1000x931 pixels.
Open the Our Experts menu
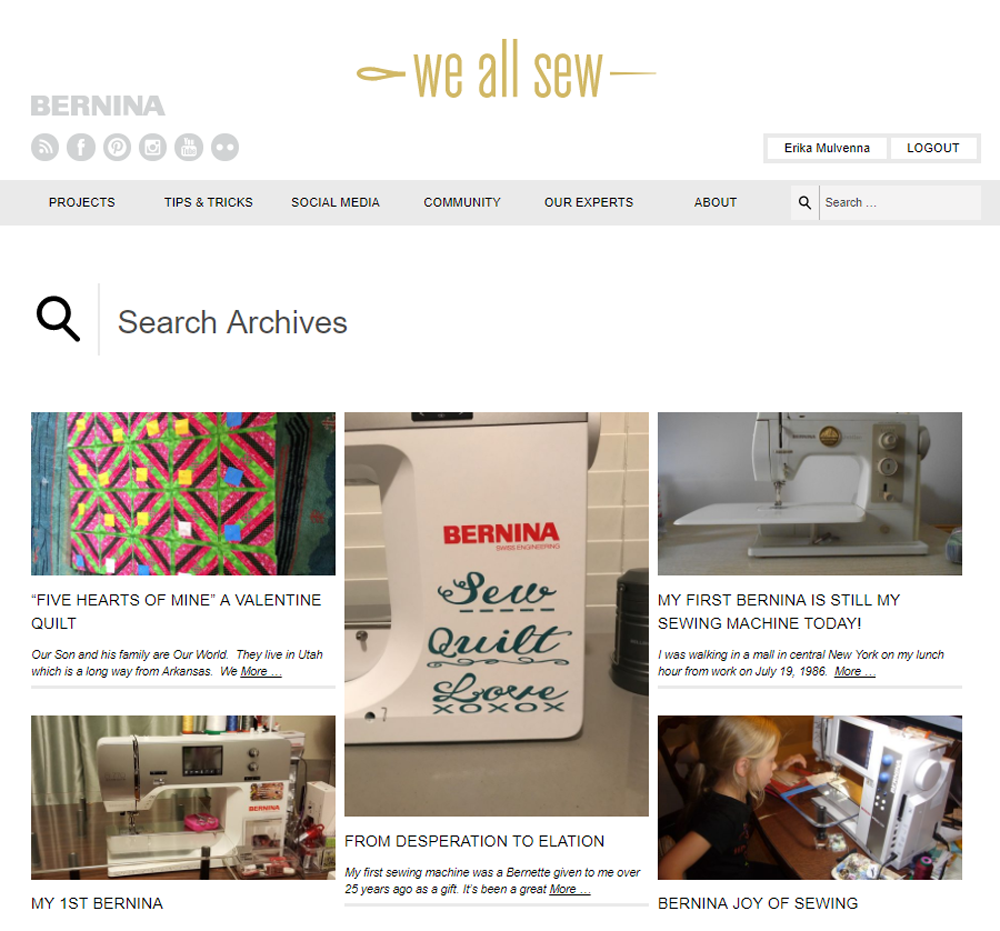pos(589,203)
